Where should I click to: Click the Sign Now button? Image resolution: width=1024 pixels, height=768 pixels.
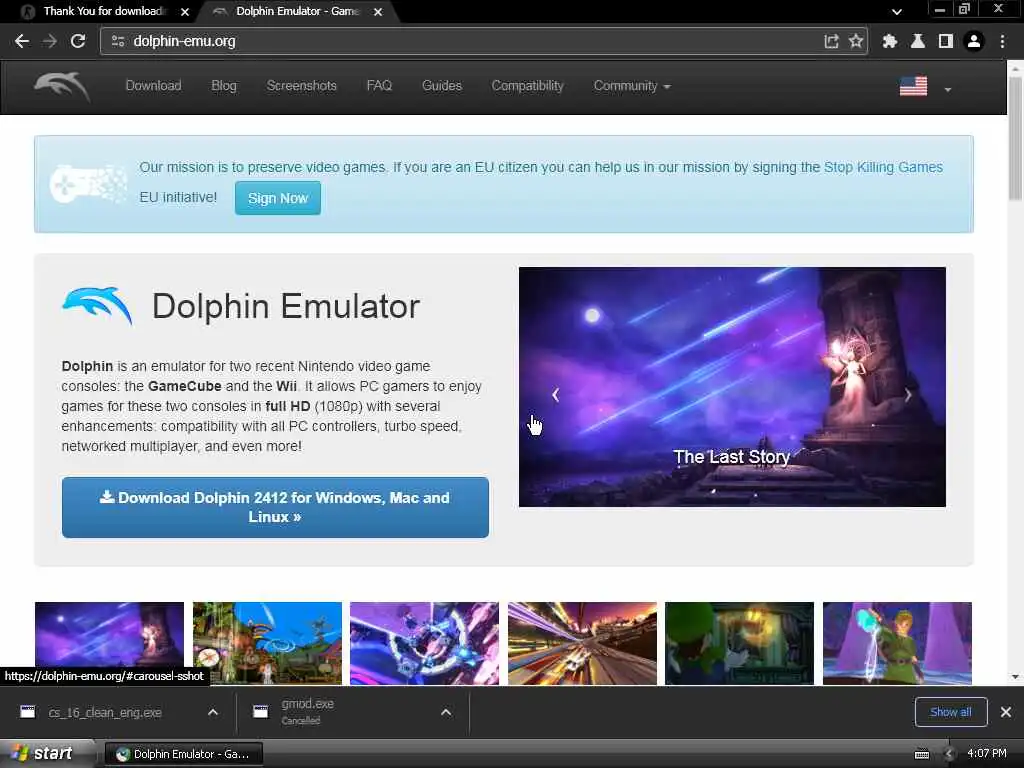278,198
